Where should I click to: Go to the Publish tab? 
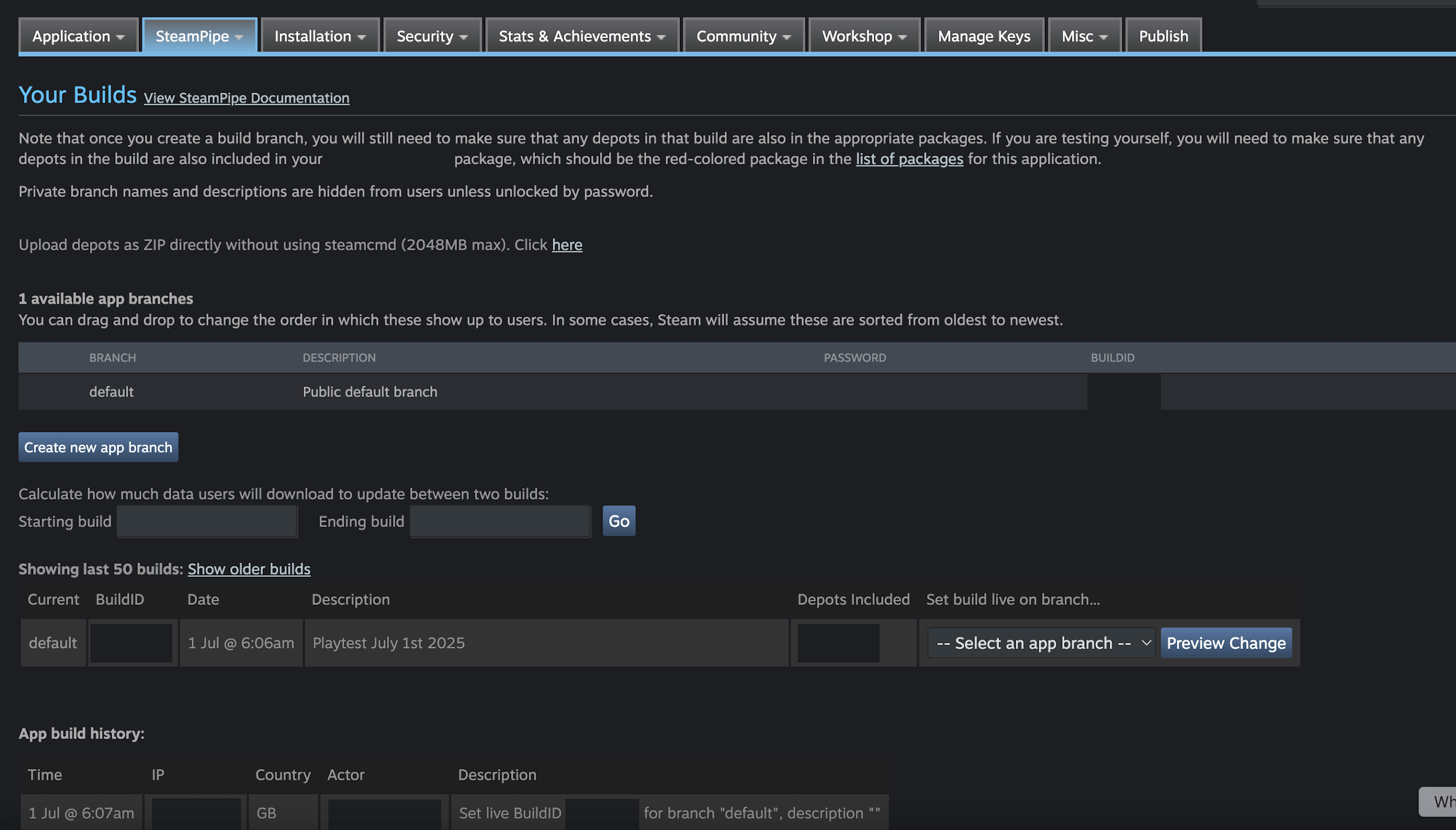tap(1163, 36)
